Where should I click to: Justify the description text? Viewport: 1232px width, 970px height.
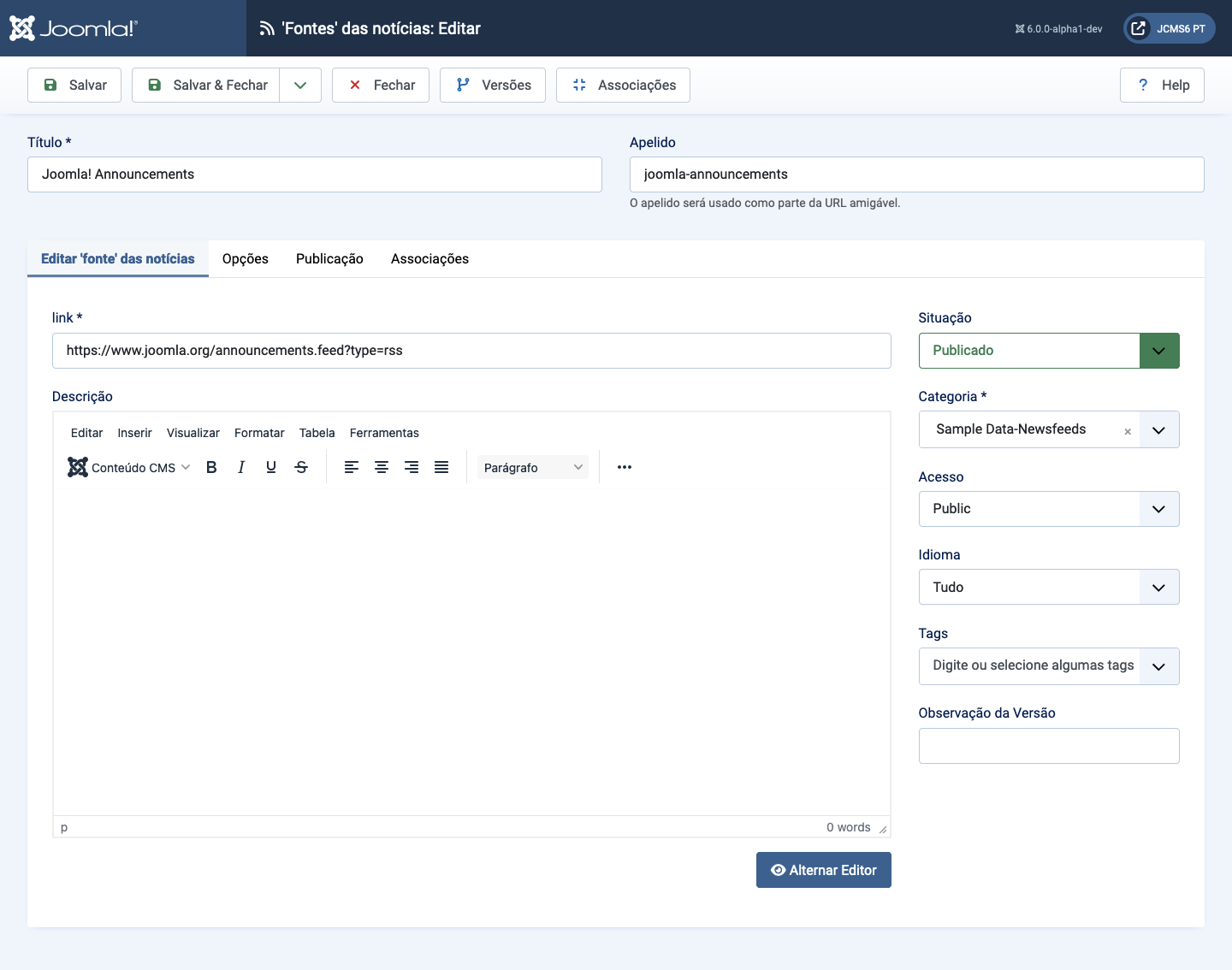[x=441, y=467]
